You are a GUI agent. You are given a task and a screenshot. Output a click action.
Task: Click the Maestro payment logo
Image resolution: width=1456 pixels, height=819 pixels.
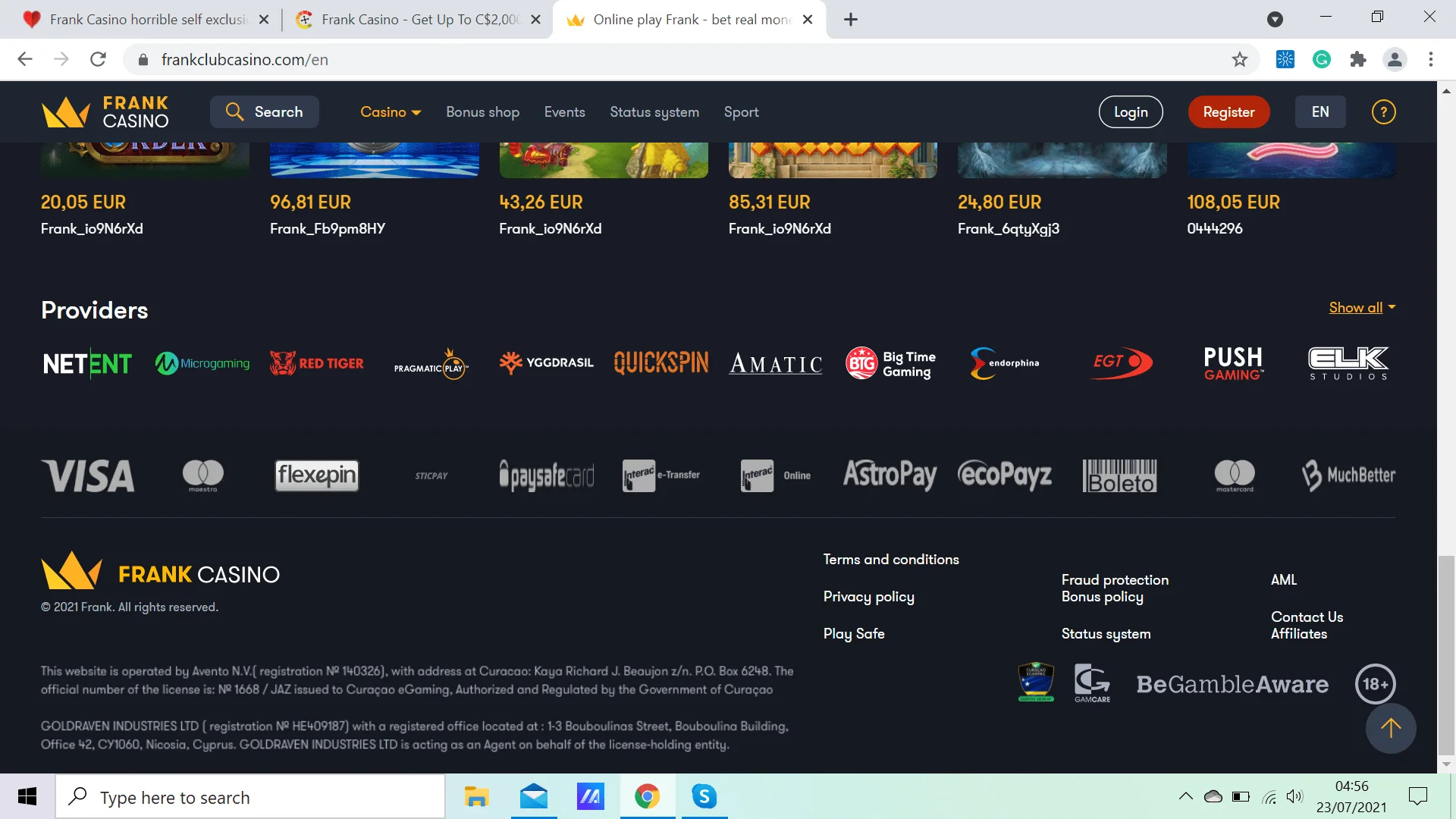pyautogui.click(x=202, y=475)
